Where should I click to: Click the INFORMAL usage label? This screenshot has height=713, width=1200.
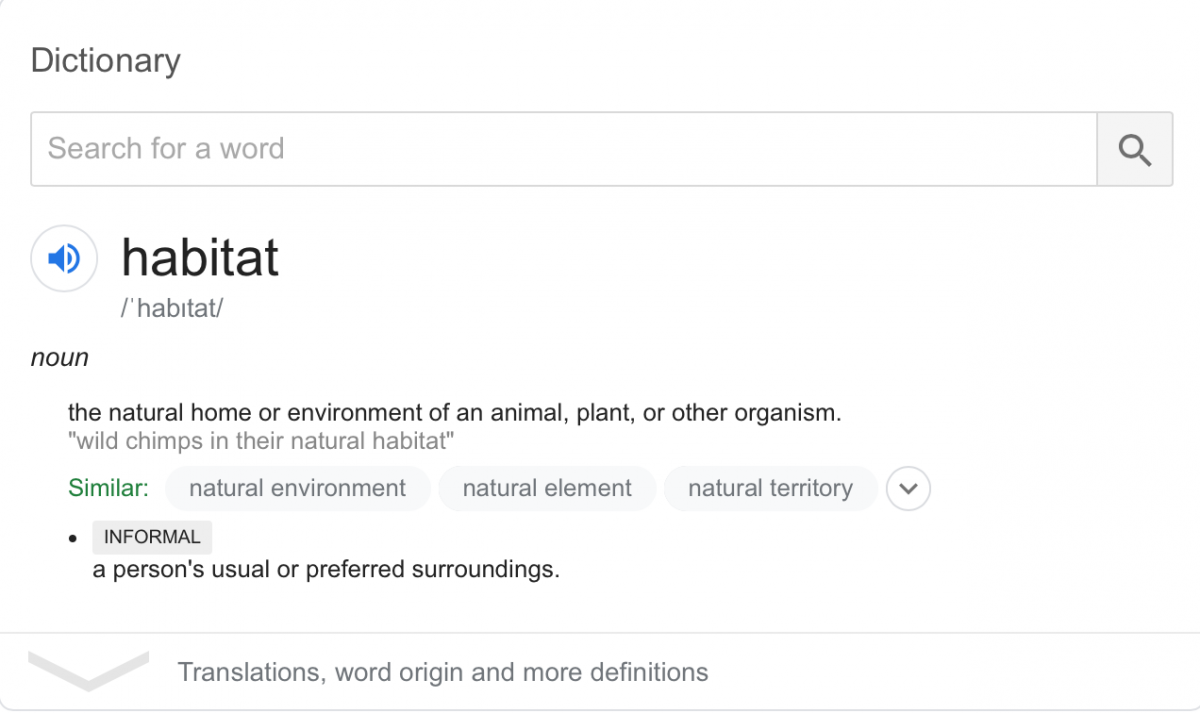[152, 537]
